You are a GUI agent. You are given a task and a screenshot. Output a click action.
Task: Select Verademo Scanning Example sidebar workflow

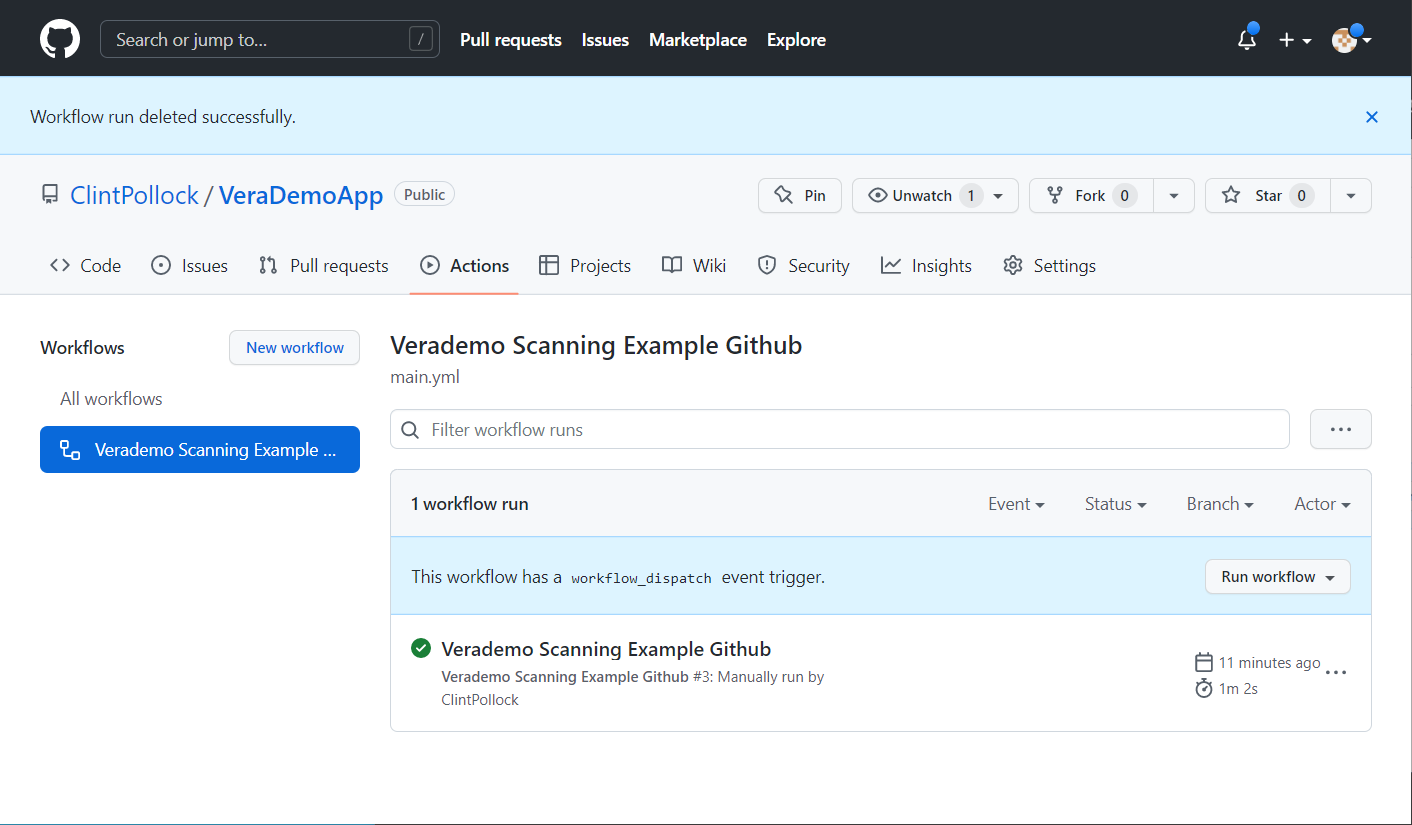point(200,450)
